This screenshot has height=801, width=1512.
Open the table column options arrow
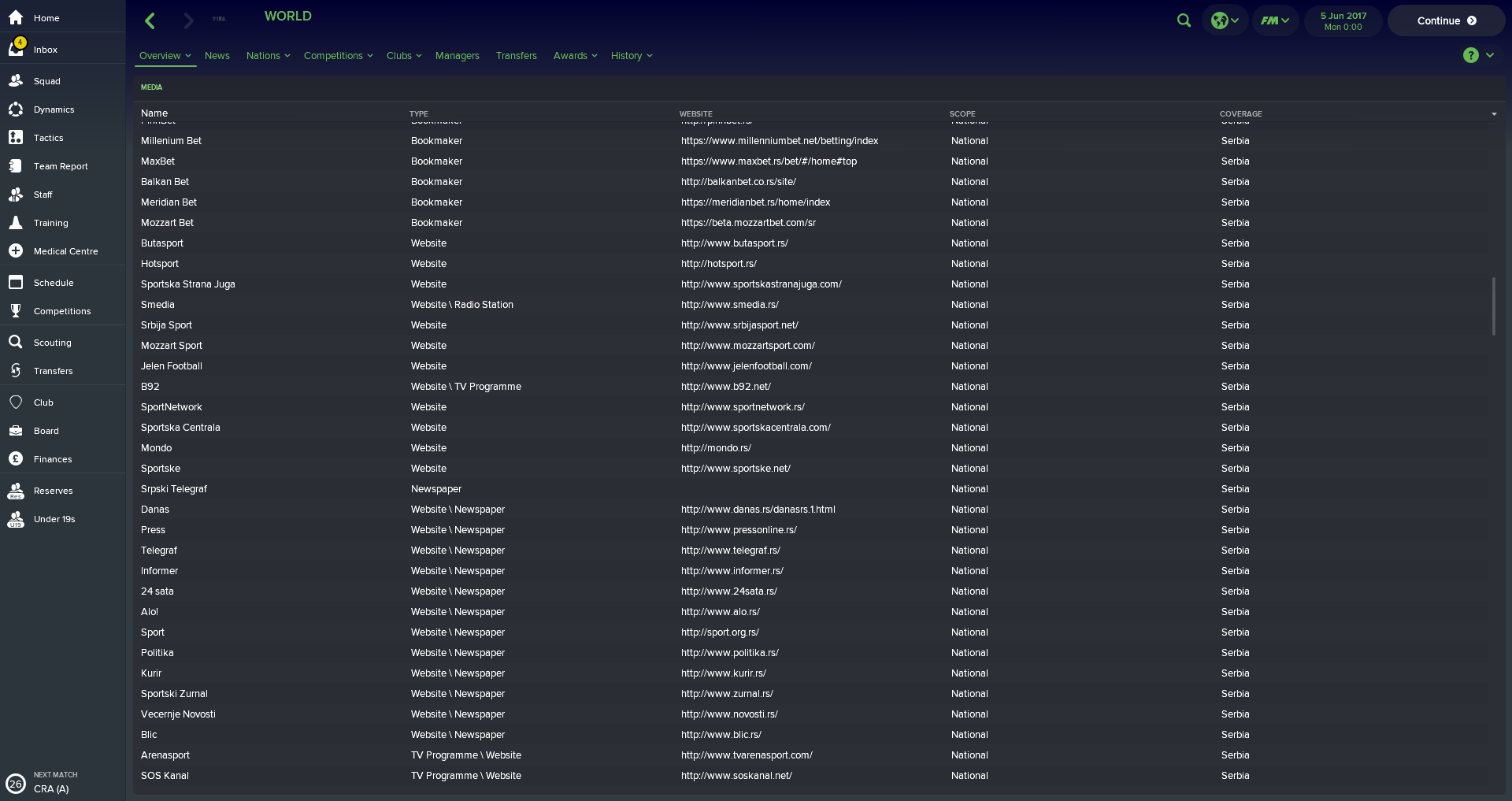(1494, 114)
